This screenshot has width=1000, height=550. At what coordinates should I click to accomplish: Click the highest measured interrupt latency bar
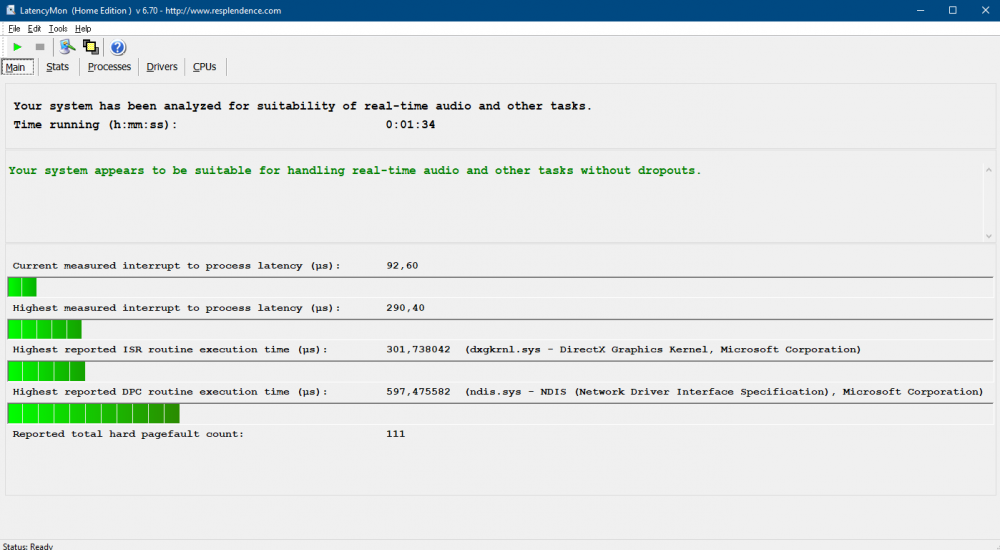point(45,329)
